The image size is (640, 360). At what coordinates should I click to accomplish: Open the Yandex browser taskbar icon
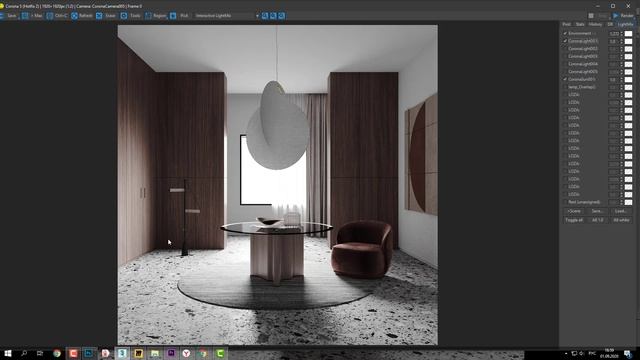[187, 353]
